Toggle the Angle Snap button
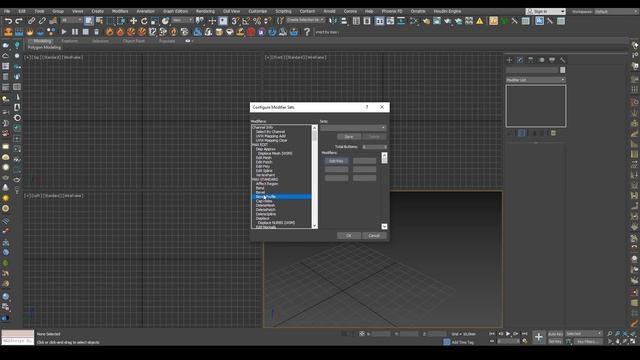This screenshot has height=360, width=640. pos(246,20)
